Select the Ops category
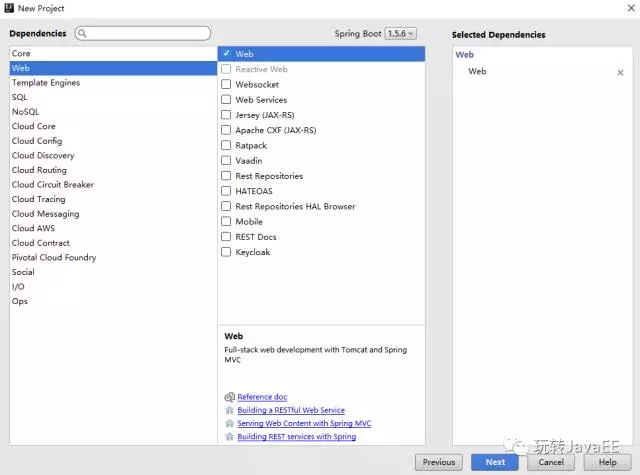Viewport: 640px width, 475px height. (113, 301)
